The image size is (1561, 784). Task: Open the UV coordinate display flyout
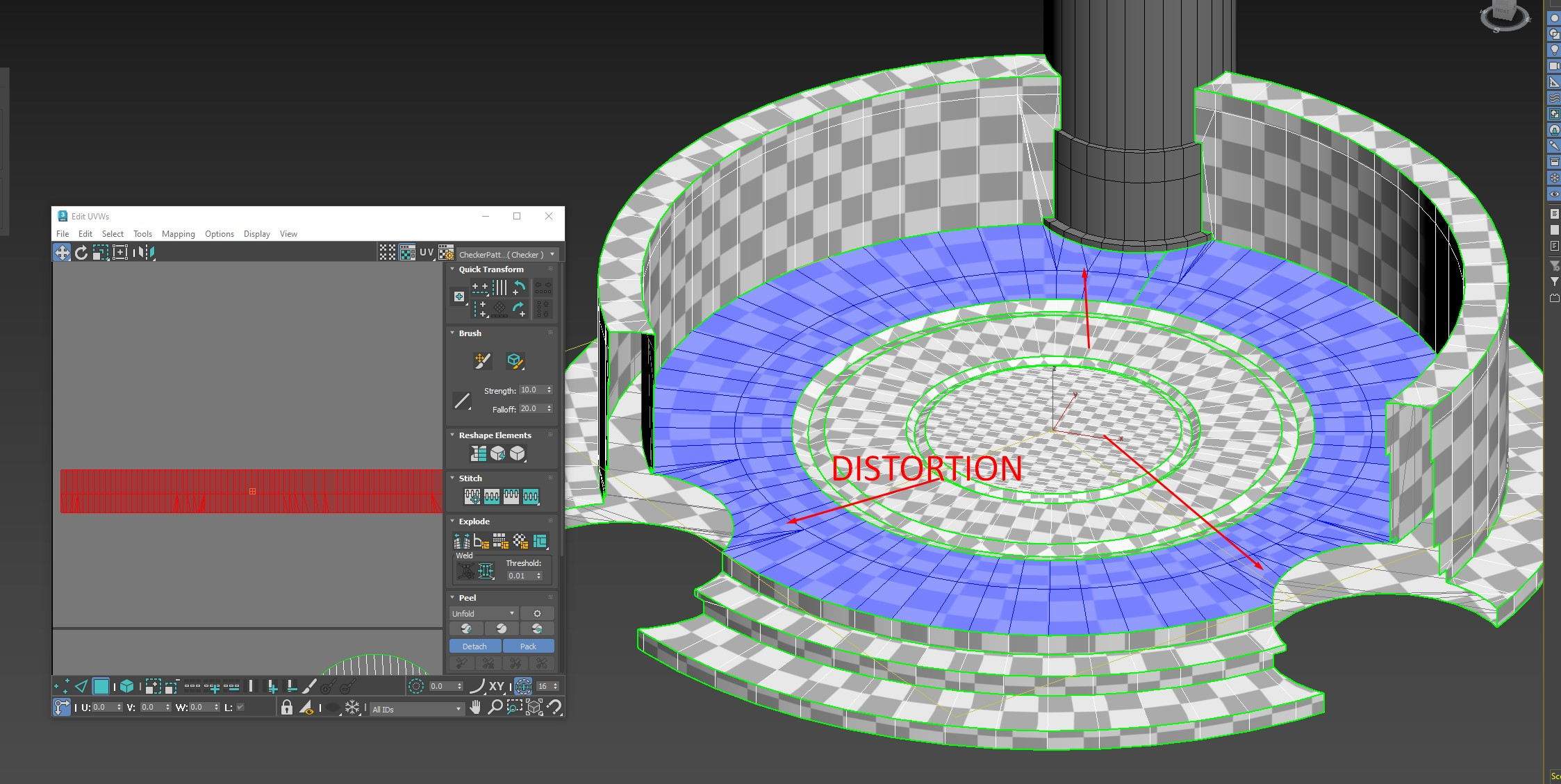427,253
